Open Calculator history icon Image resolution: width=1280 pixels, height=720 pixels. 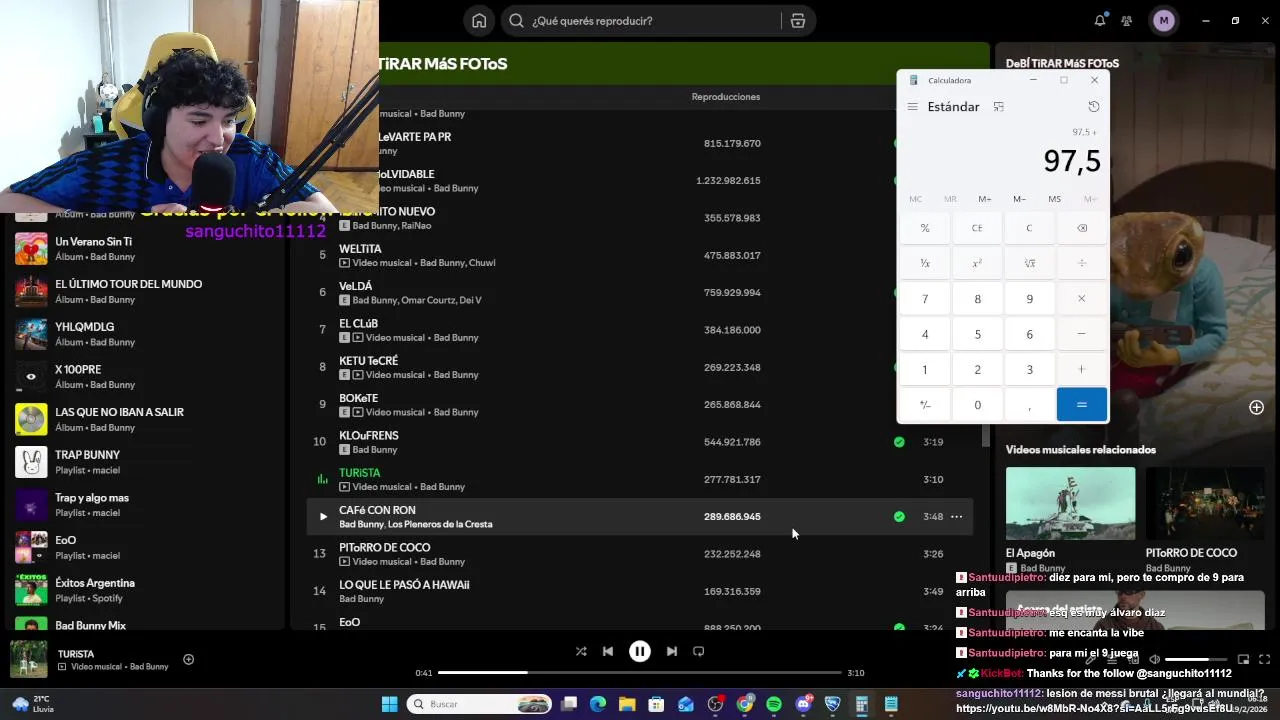tap(1093, 107)
